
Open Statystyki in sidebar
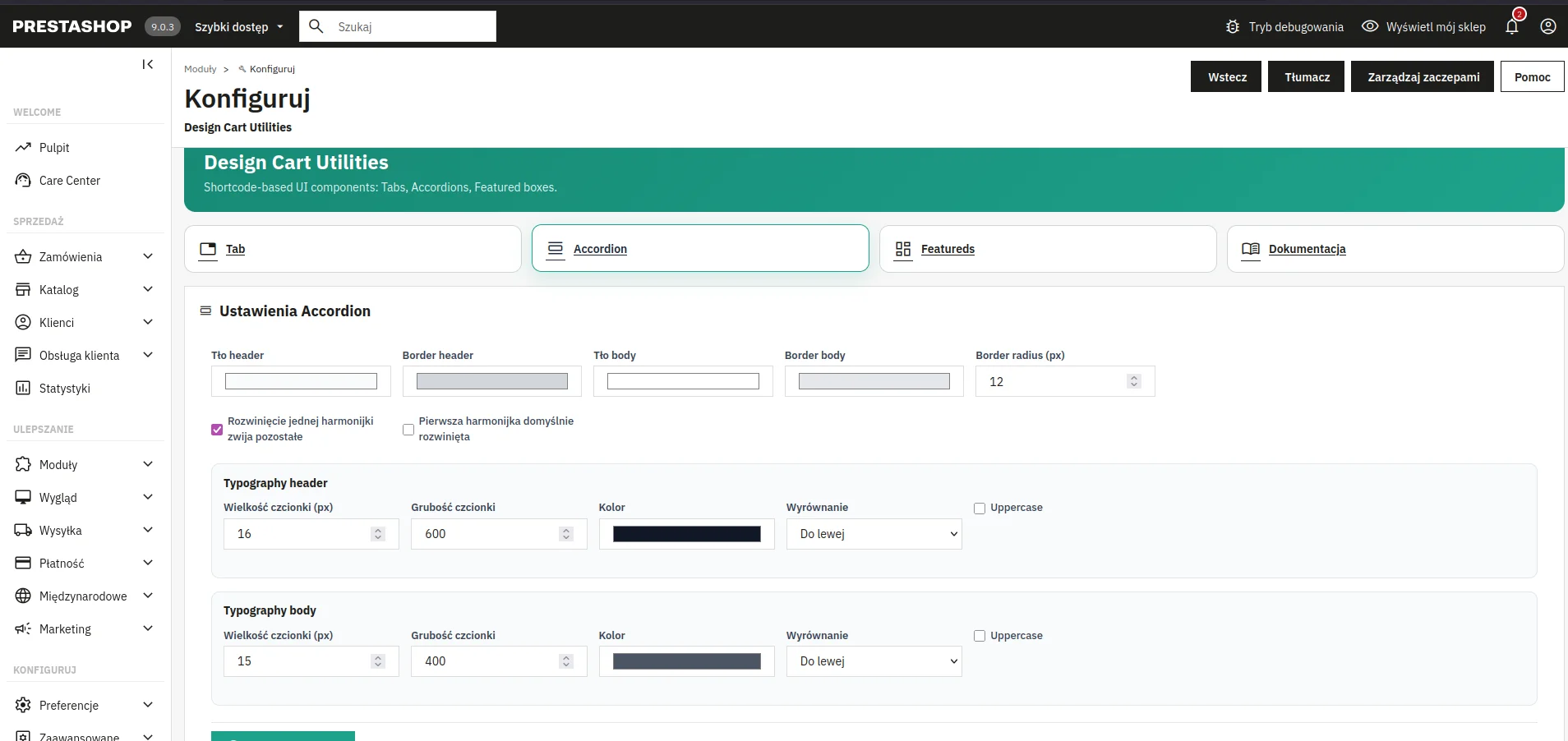pyautogui.click(x=65, y=389)
